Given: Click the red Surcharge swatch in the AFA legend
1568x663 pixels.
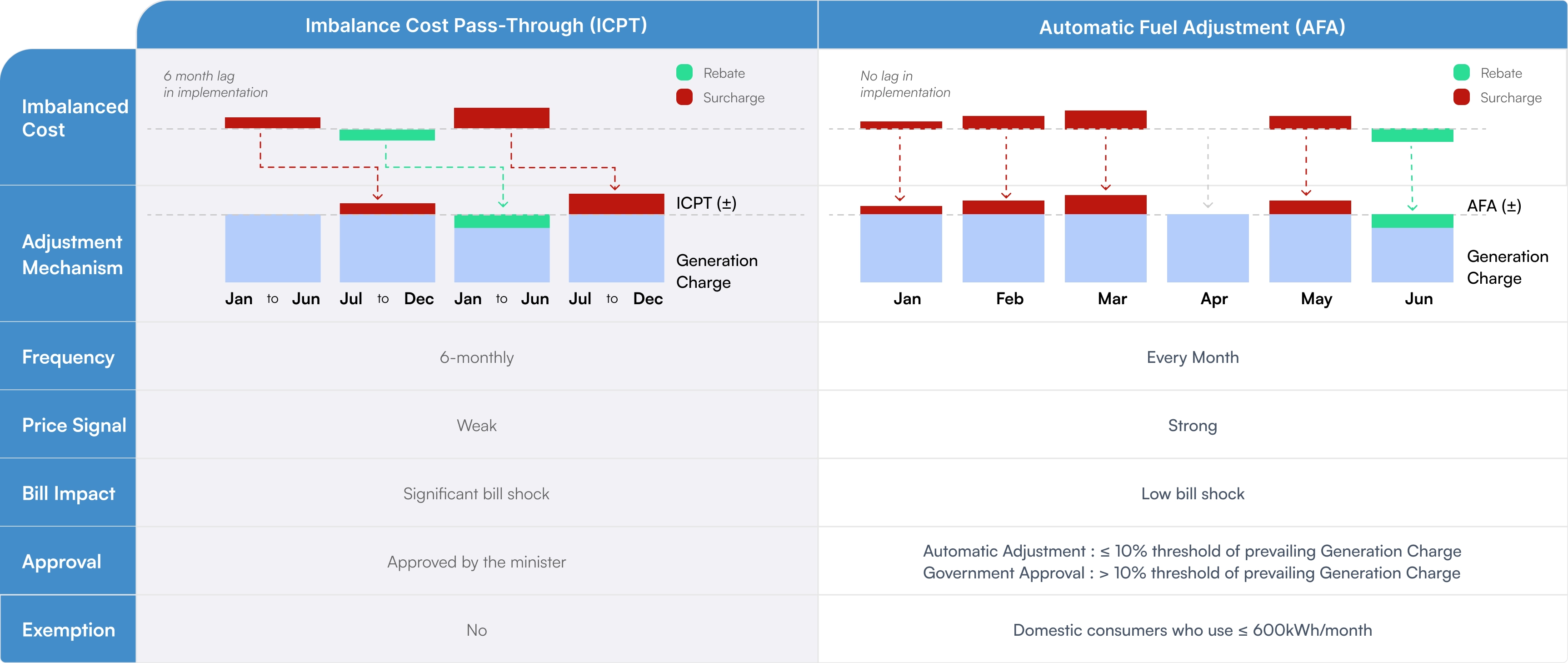Looking at the screenshot, I should click(x=1462, y=97).
